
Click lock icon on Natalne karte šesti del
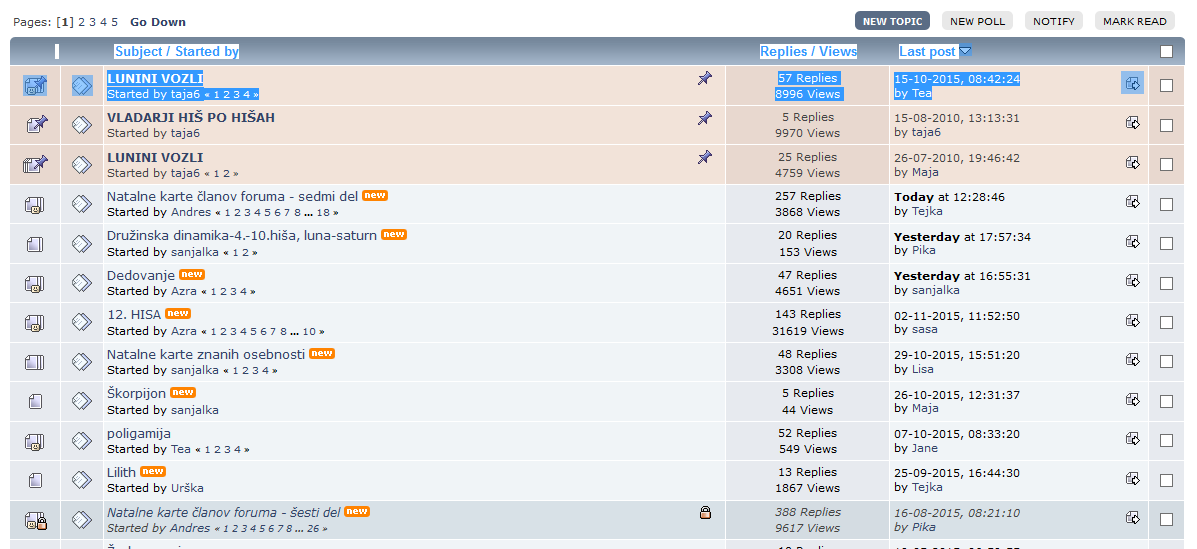pos(705,513)
